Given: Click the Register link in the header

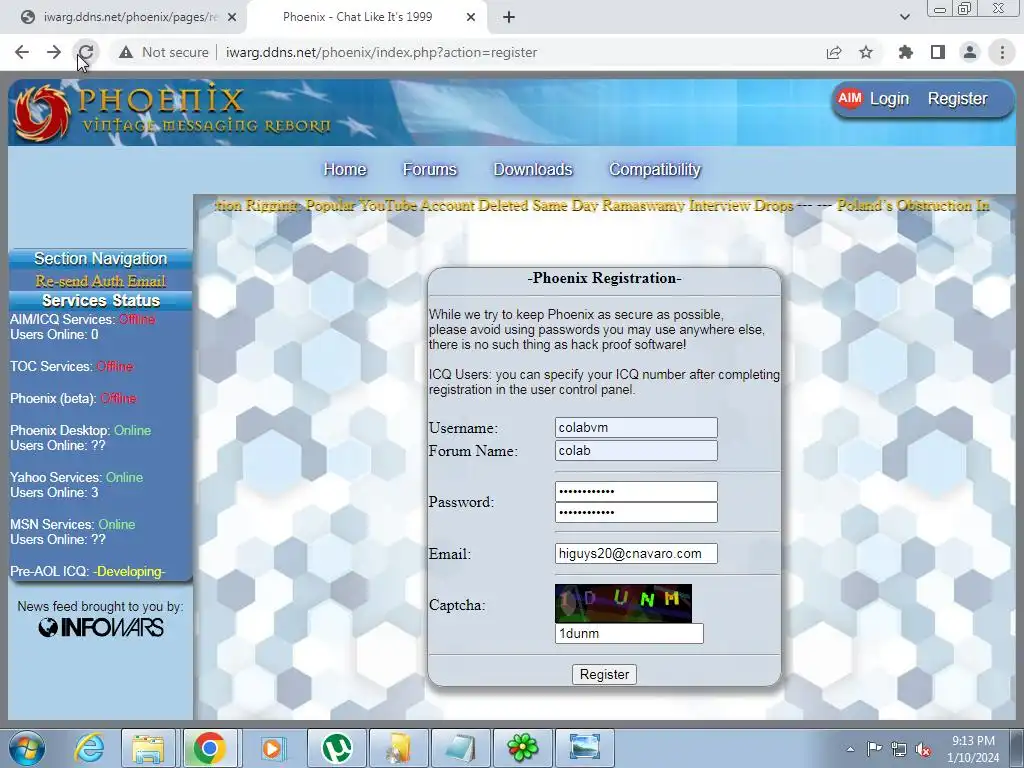Looking at the screenshot, I should click(x=957, y=99).
